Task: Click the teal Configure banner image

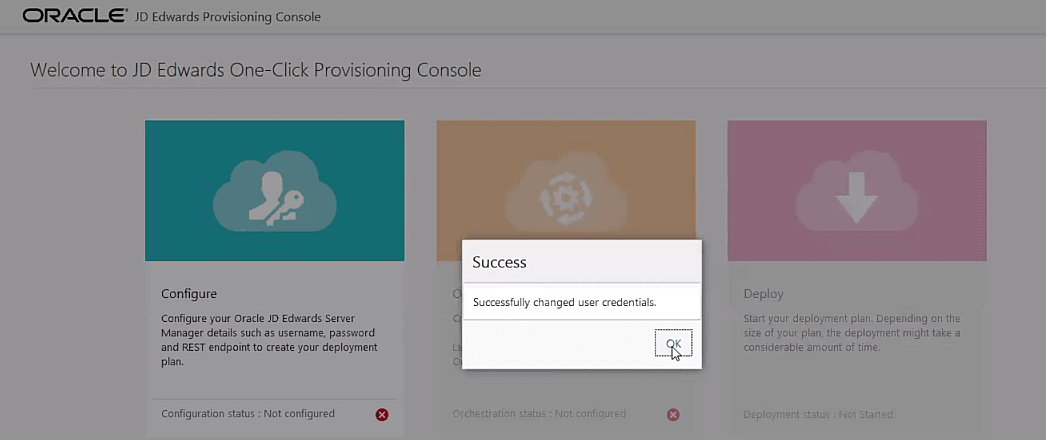Action: click(x=274, y=191)
